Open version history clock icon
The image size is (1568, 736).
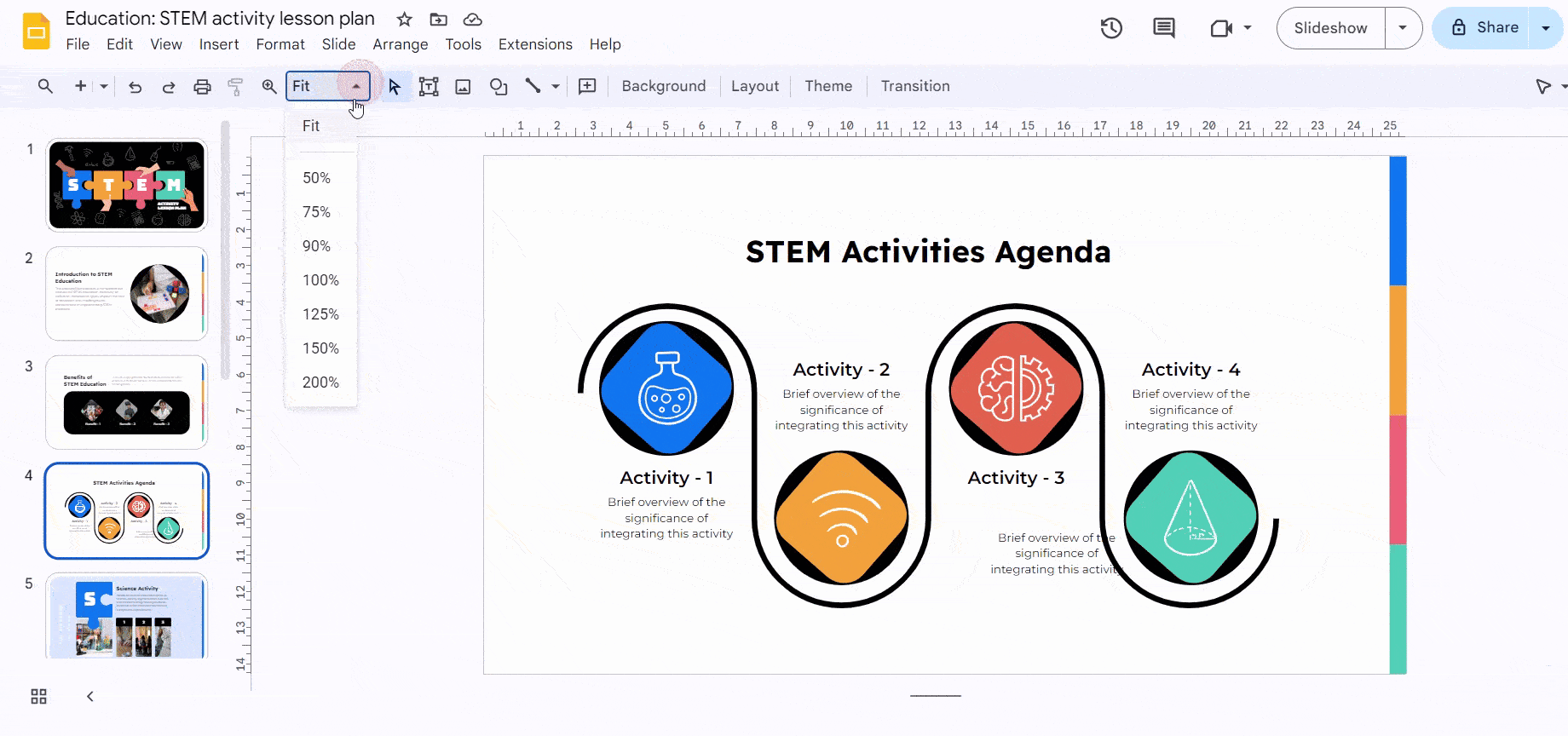(x=1111, y=28)
